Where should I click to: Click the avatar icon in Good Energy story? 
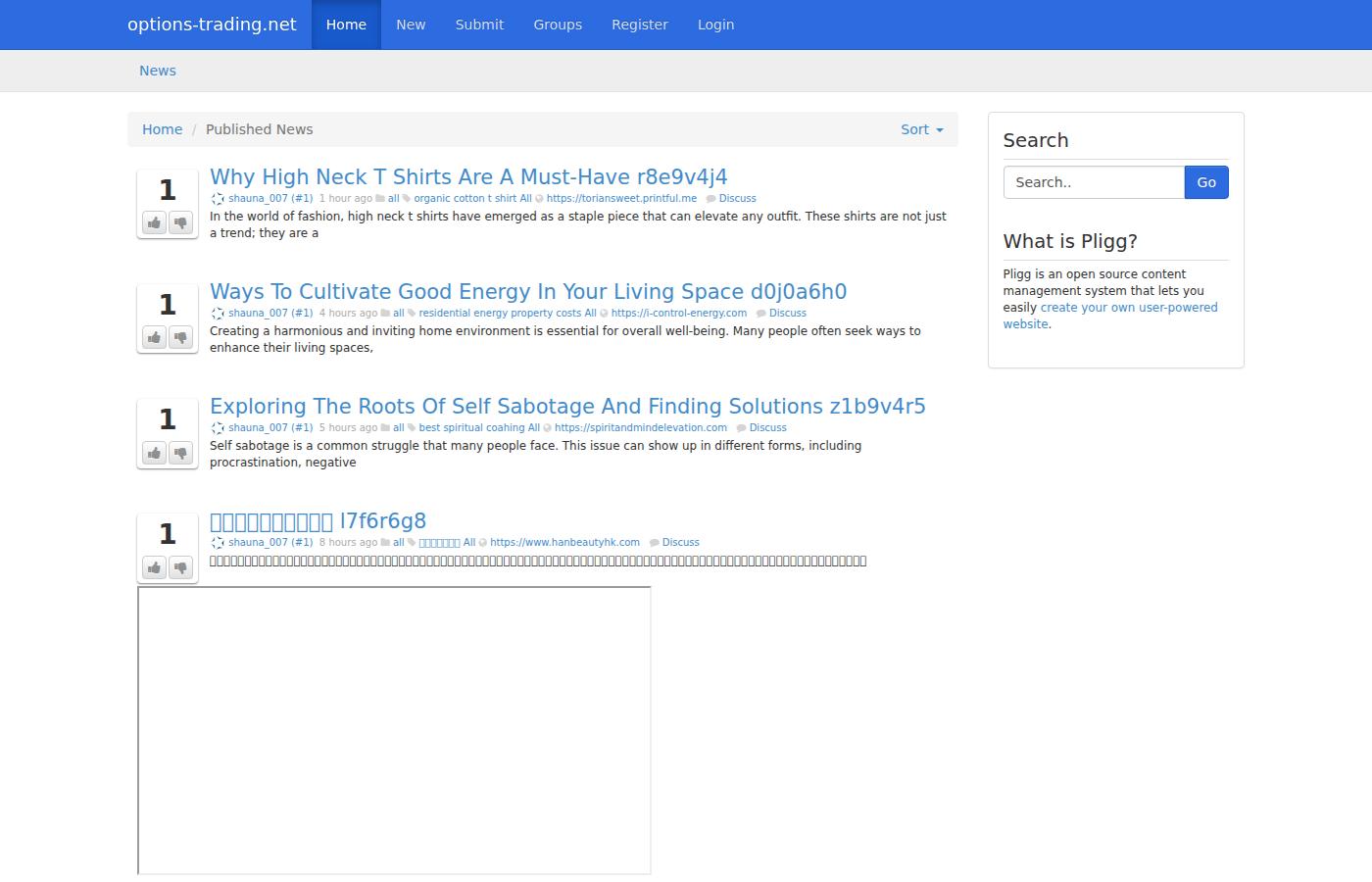[218, 314]
